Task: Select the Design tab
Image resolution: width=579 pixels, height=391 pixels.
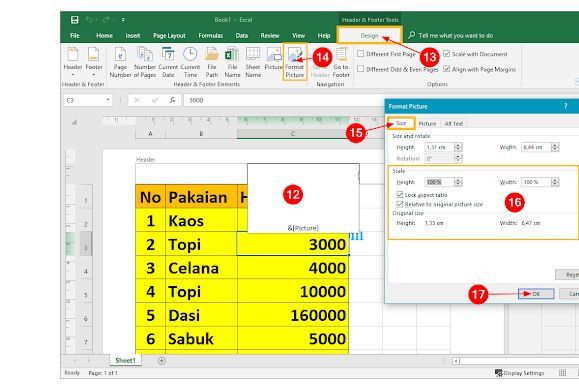Action: (369, 35)
